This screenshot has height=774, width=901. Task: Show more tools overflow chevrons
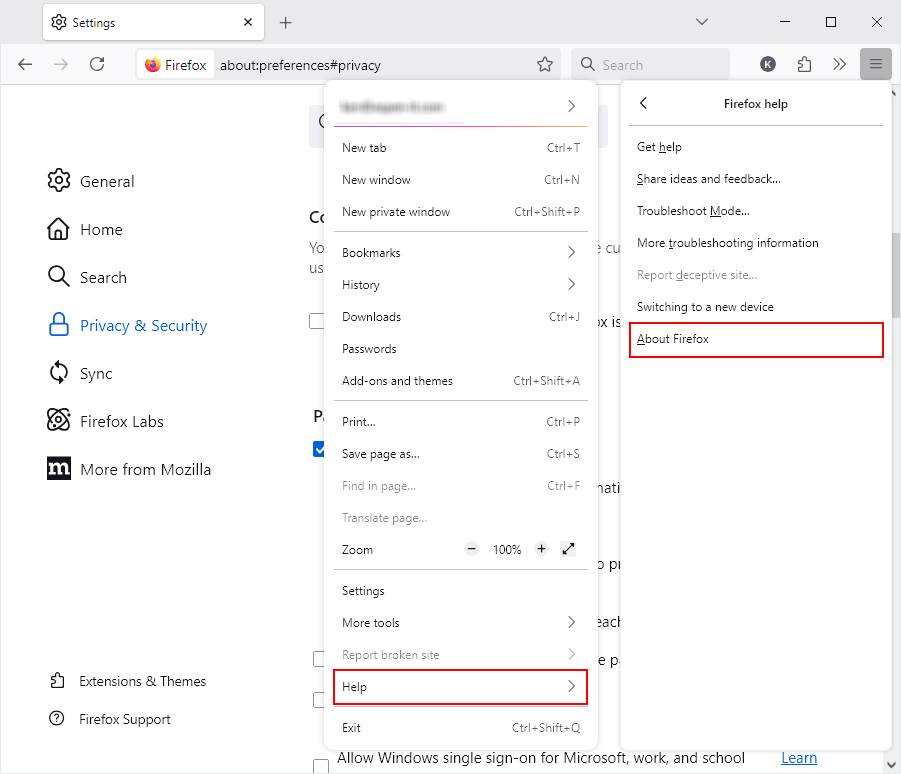(840, 64)
